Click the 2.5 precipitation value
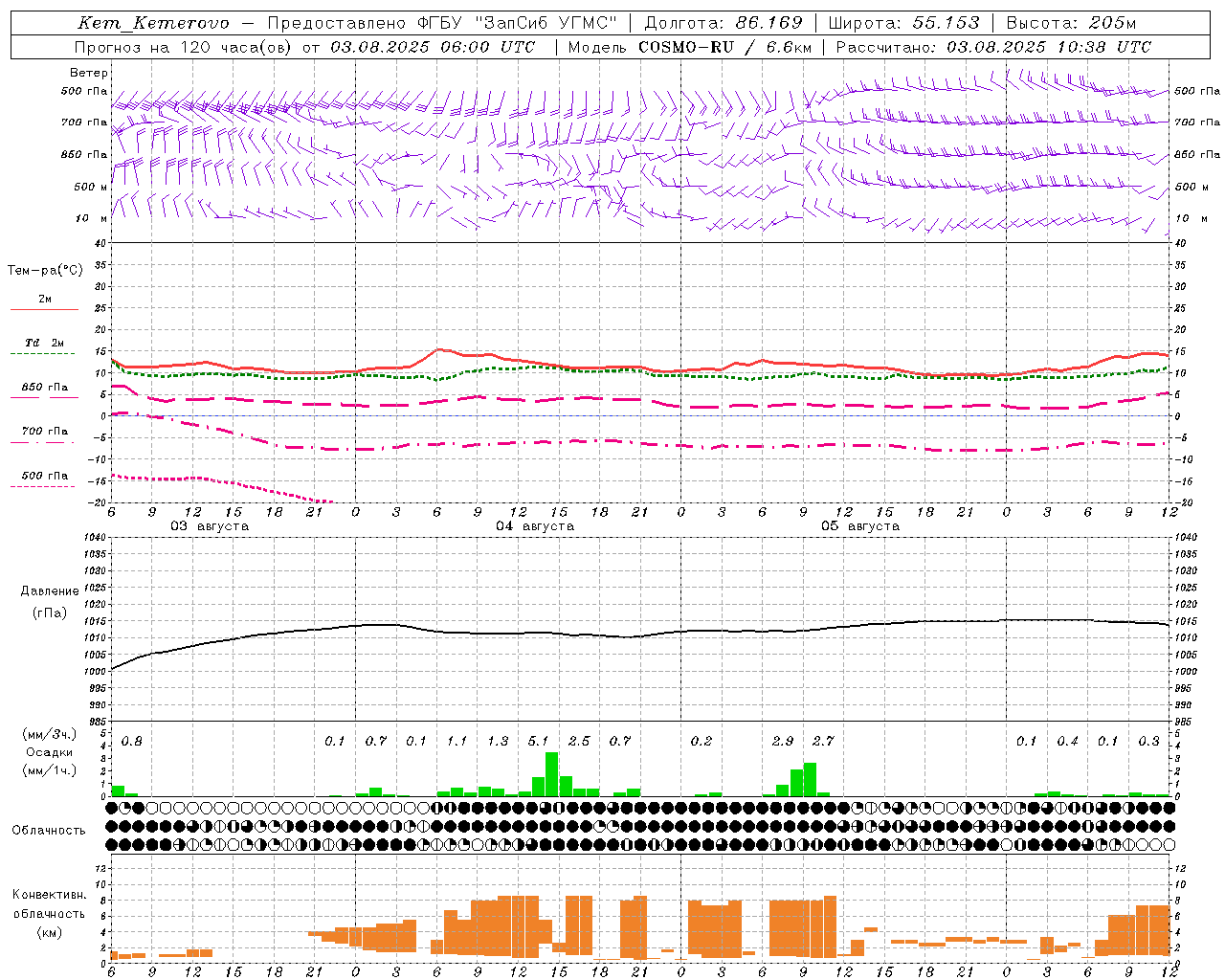This screenshot has width=1225, height=980. point(579,742)
